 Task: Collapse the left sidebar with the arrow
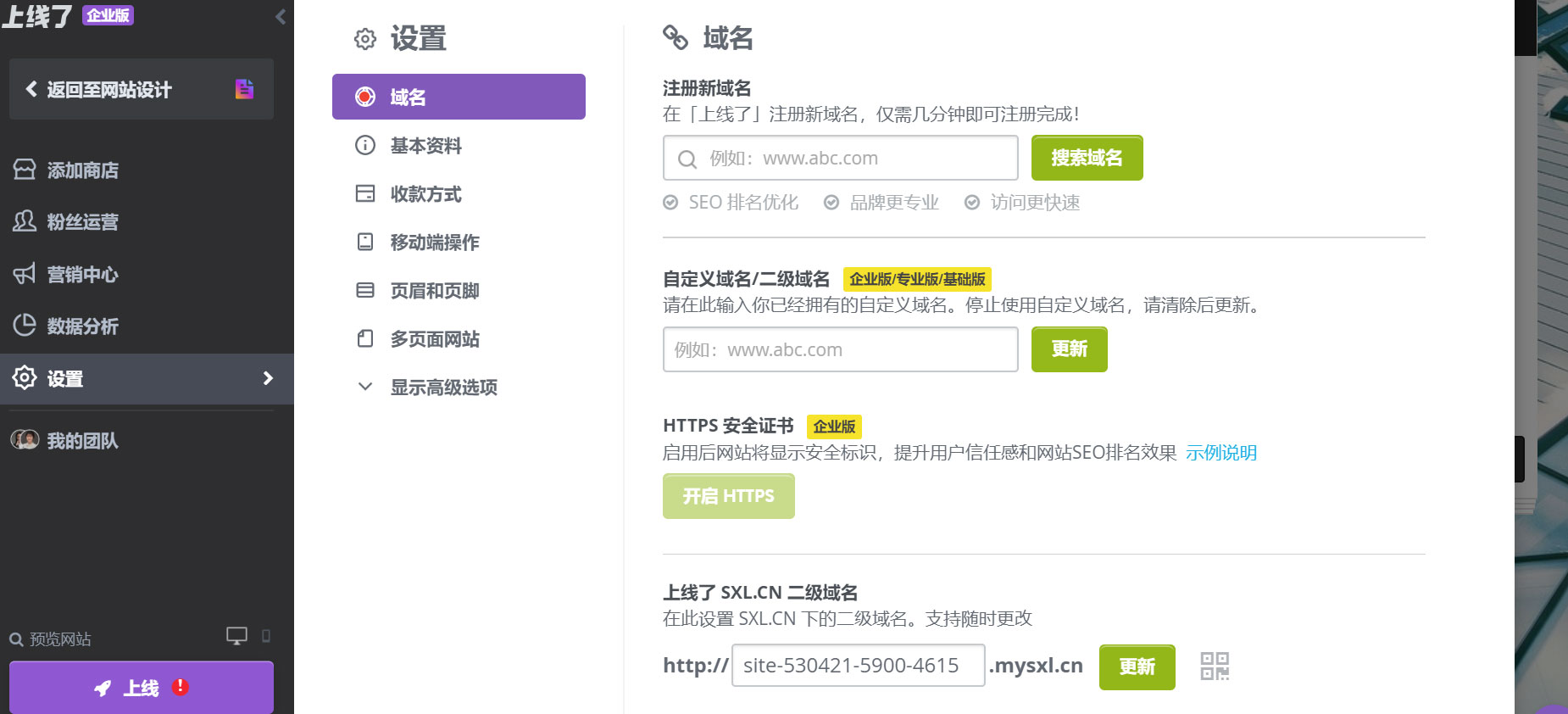[281, 16]
